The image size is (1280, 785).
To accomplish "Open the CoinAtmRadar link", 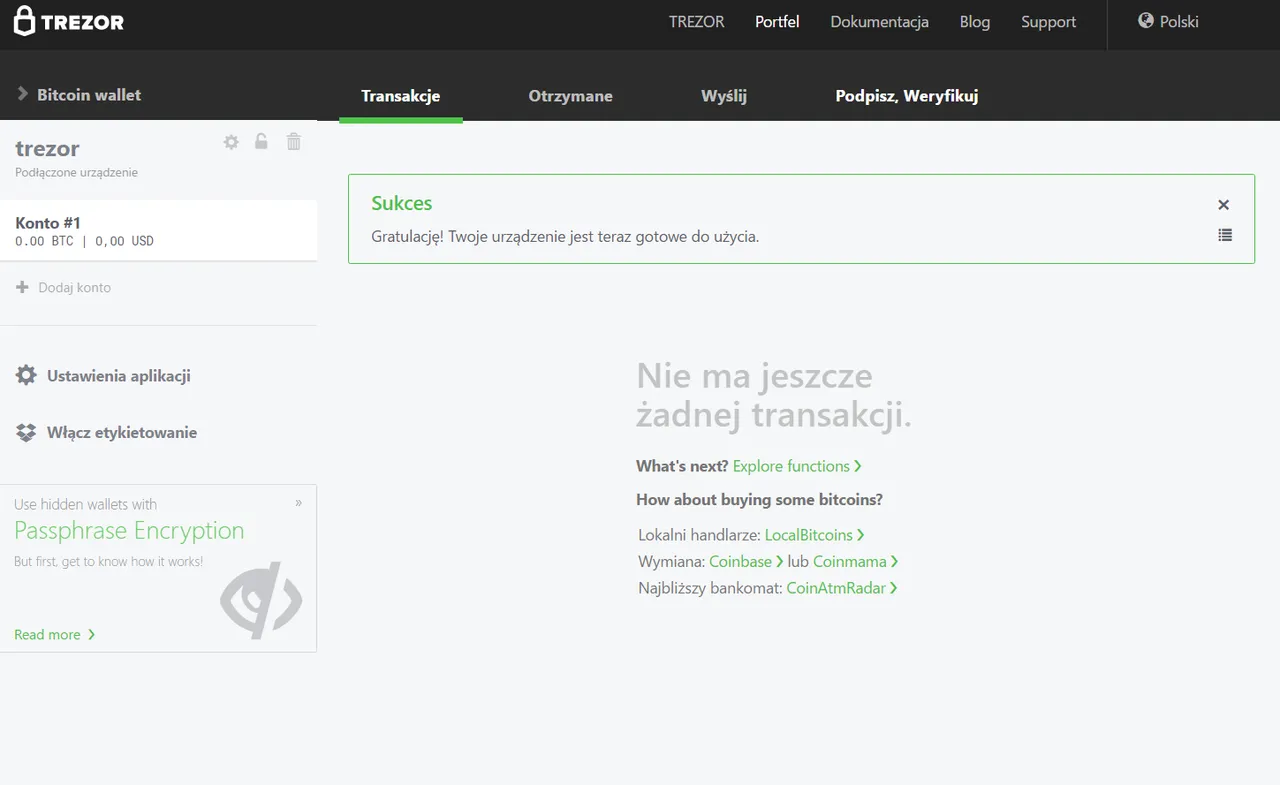I will [841, 588].
